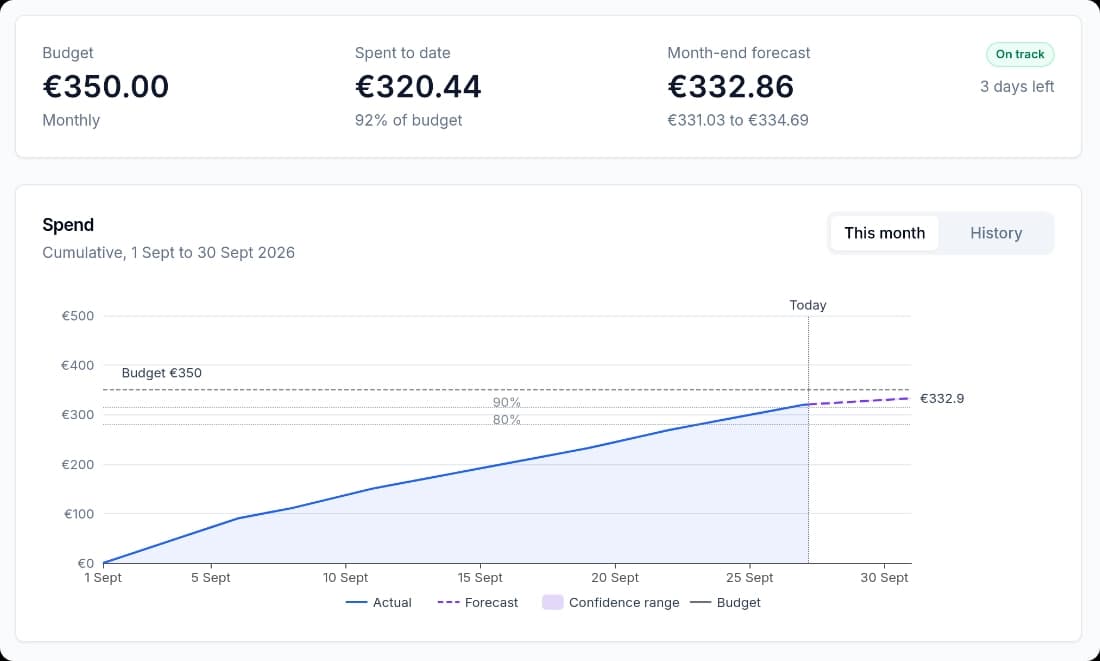Image resolution: width=1100 pixels, height=661 pixels.
Task: Click the Cumulative date range subtitle
Action: tap(168, 253)
